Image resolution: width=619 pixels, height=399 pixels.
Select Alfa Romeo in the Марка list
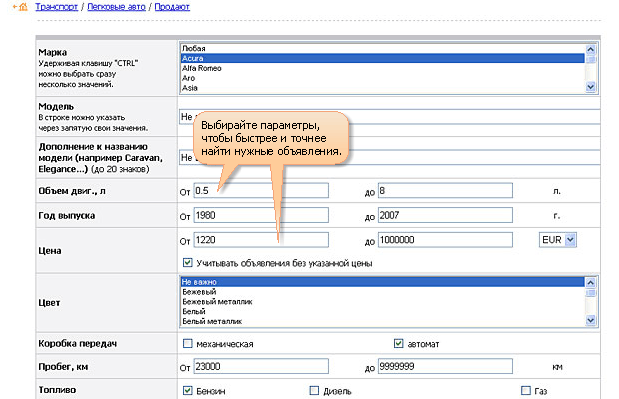tap(383, 68)
